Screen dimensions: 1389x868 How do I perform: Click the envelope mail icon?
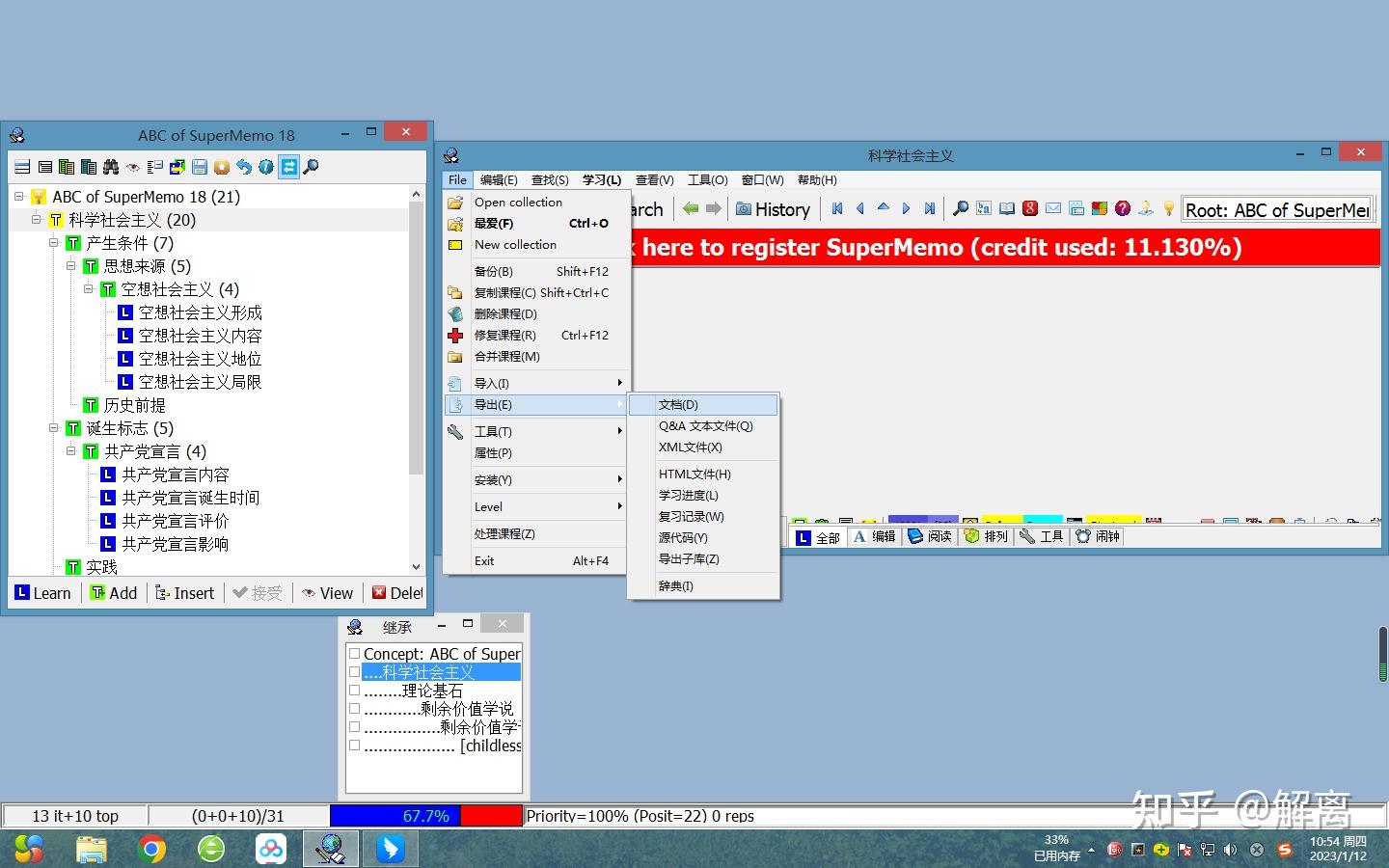(1053, 208)
